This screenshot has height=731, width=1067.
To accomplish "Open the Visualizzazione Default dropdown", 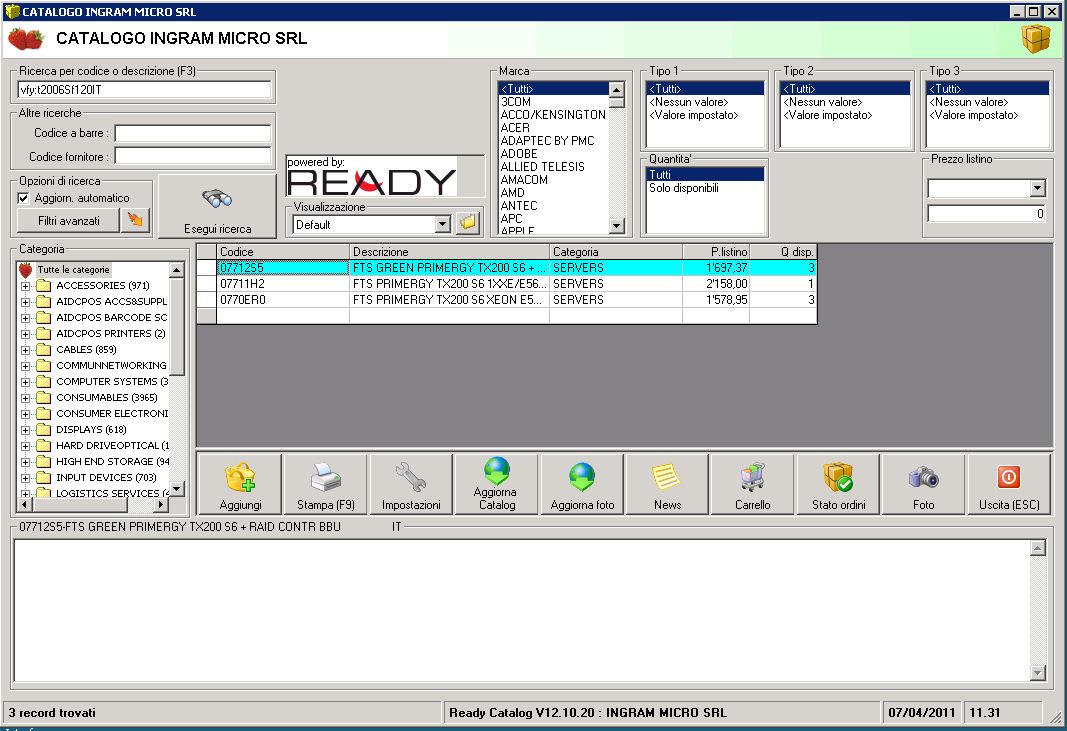I will (442, 225).
